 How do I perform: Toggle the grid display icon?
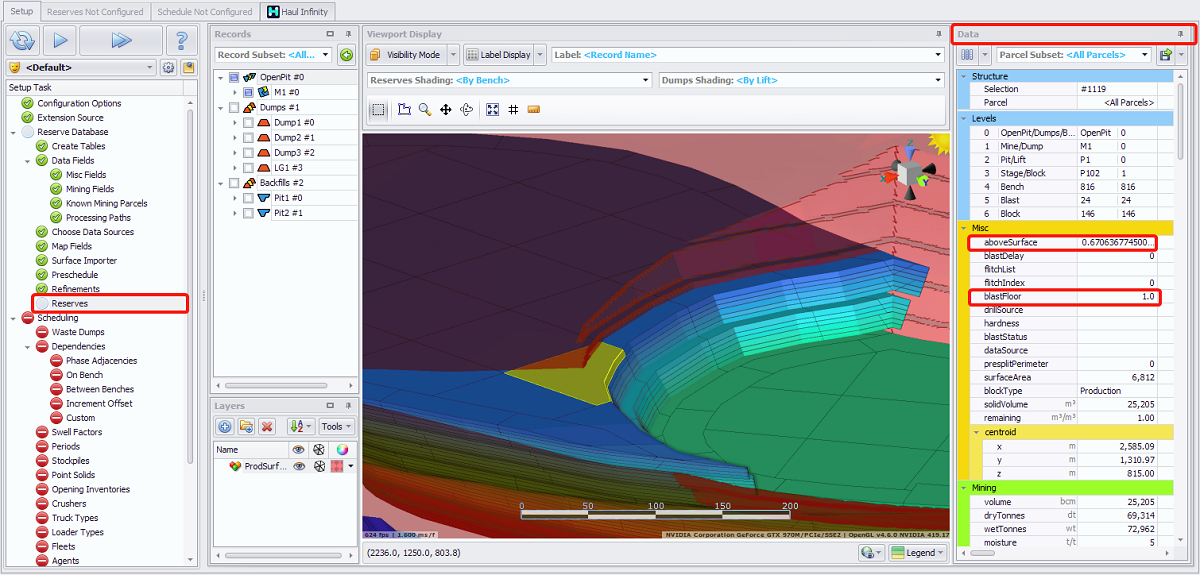(513, 110)
